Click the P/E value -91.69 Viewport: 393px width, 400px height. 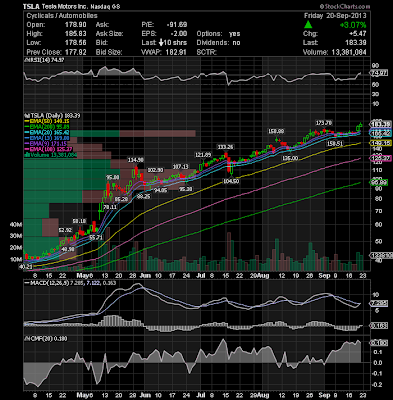point(177,25)
